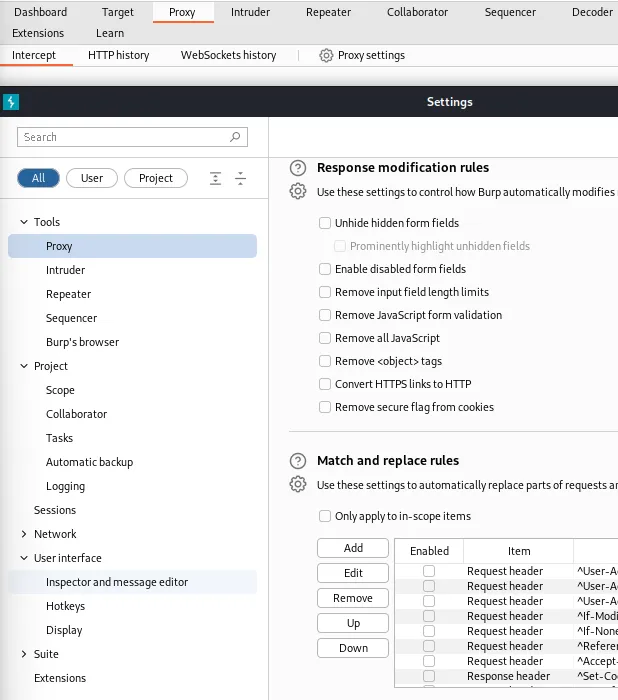
Task: Click the Add rule button
Action: 353,548
